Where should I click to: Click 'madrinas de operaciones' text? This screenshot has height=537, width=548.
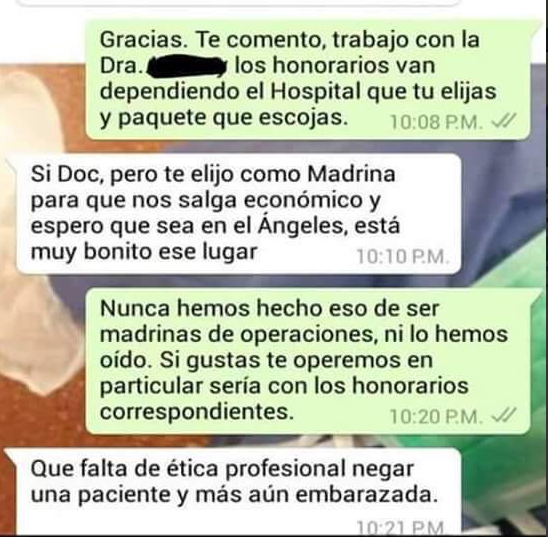[237, 334]
